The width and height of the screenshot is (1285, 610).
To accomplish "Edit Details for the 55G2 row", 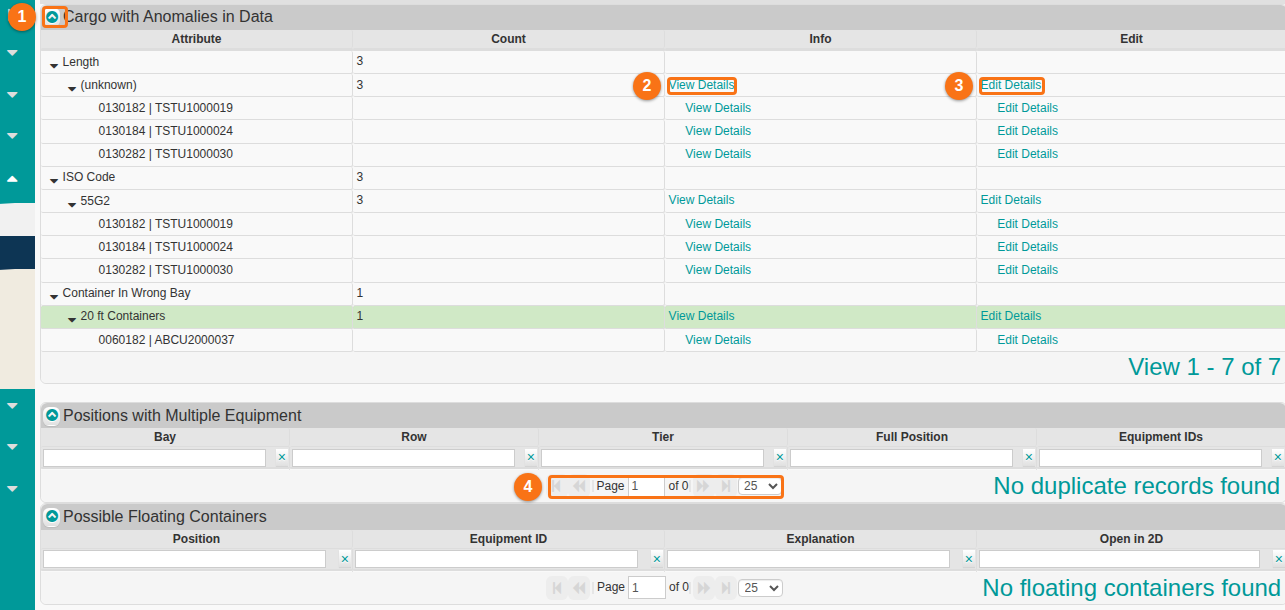I will coord(1011,200).
